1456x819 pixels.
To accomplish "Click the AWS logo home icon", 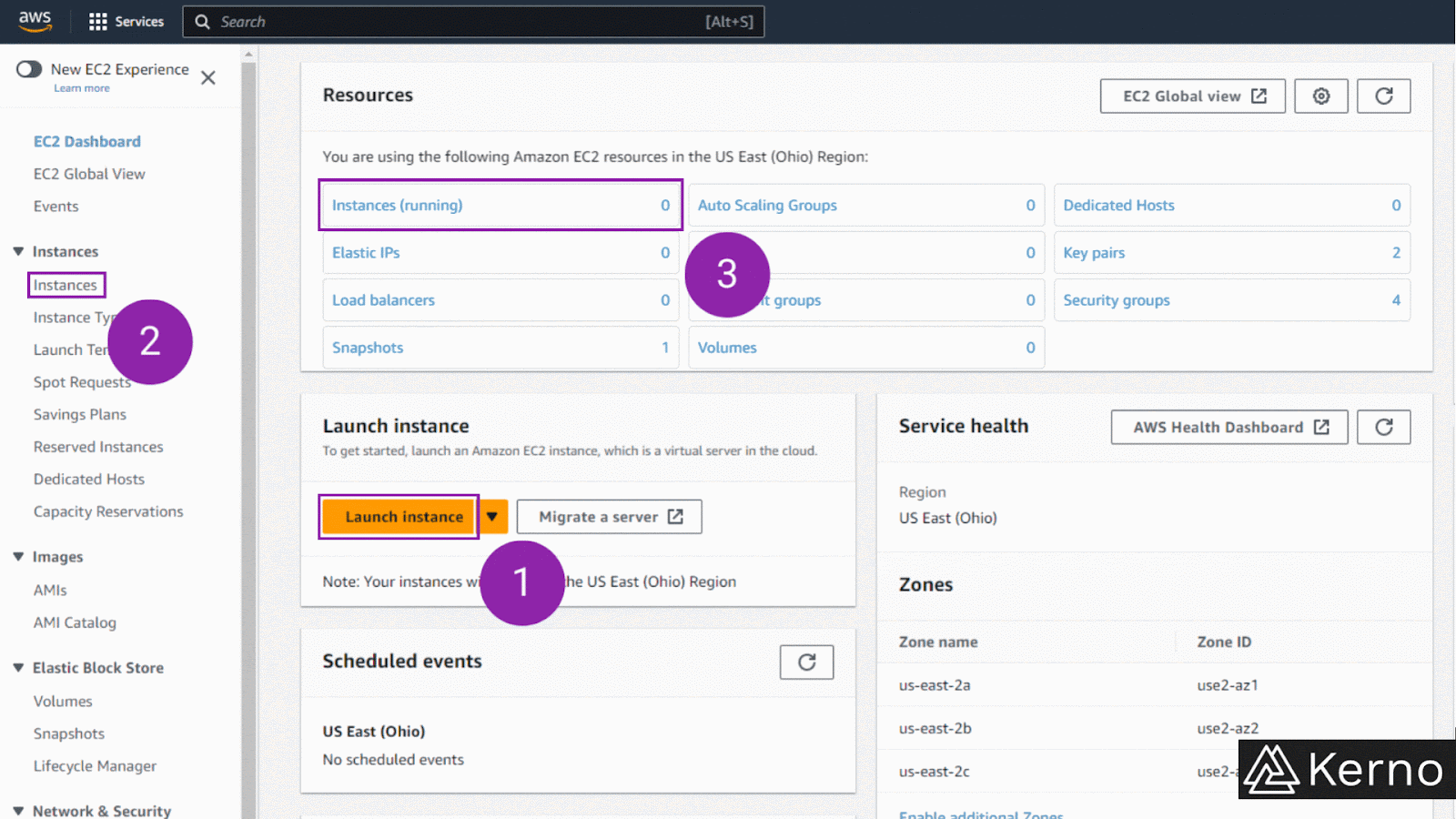I will [x=35, y=21].
